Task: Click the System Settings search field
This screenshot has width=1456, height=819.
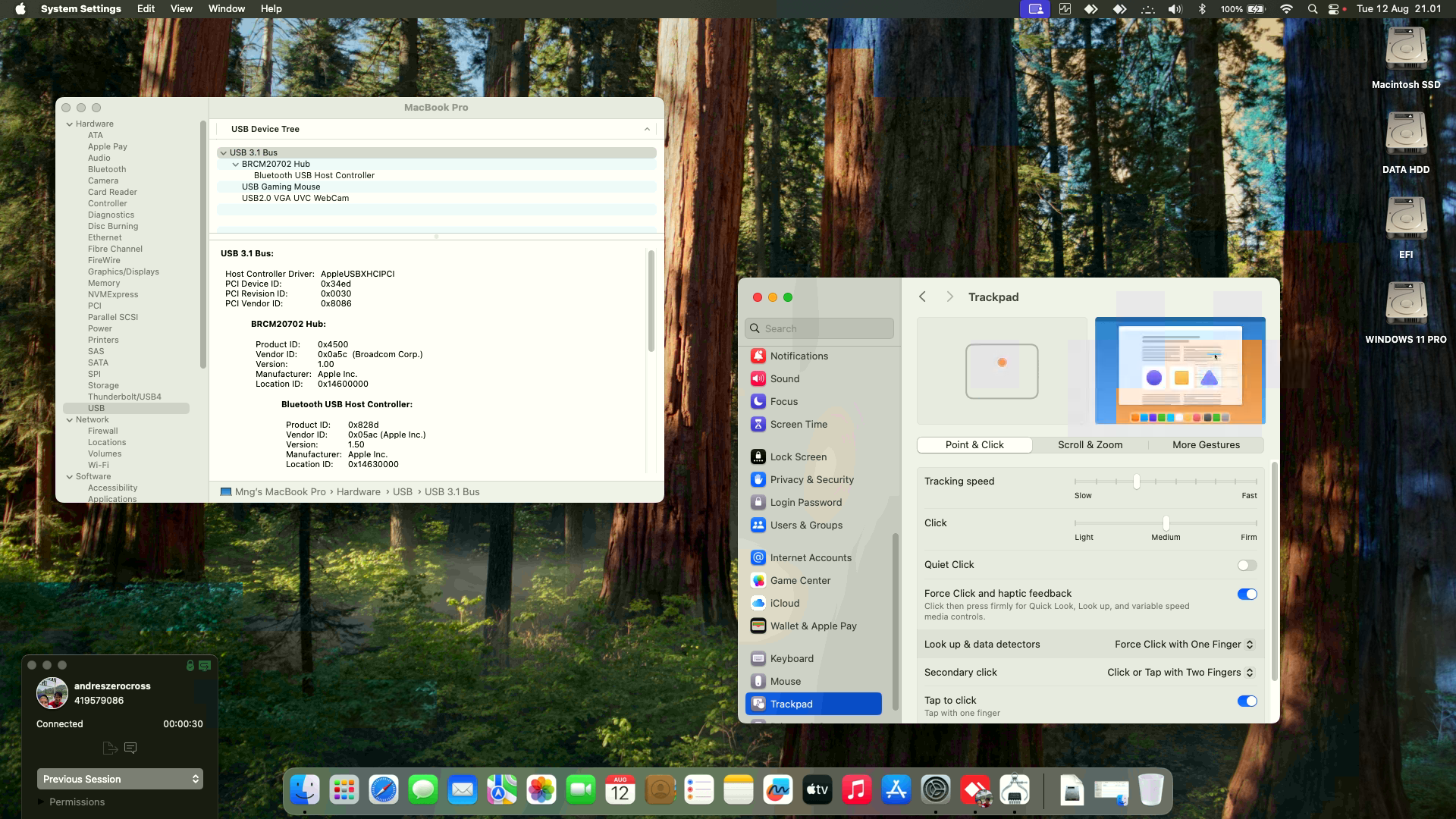Action: [x=820, y=328]
